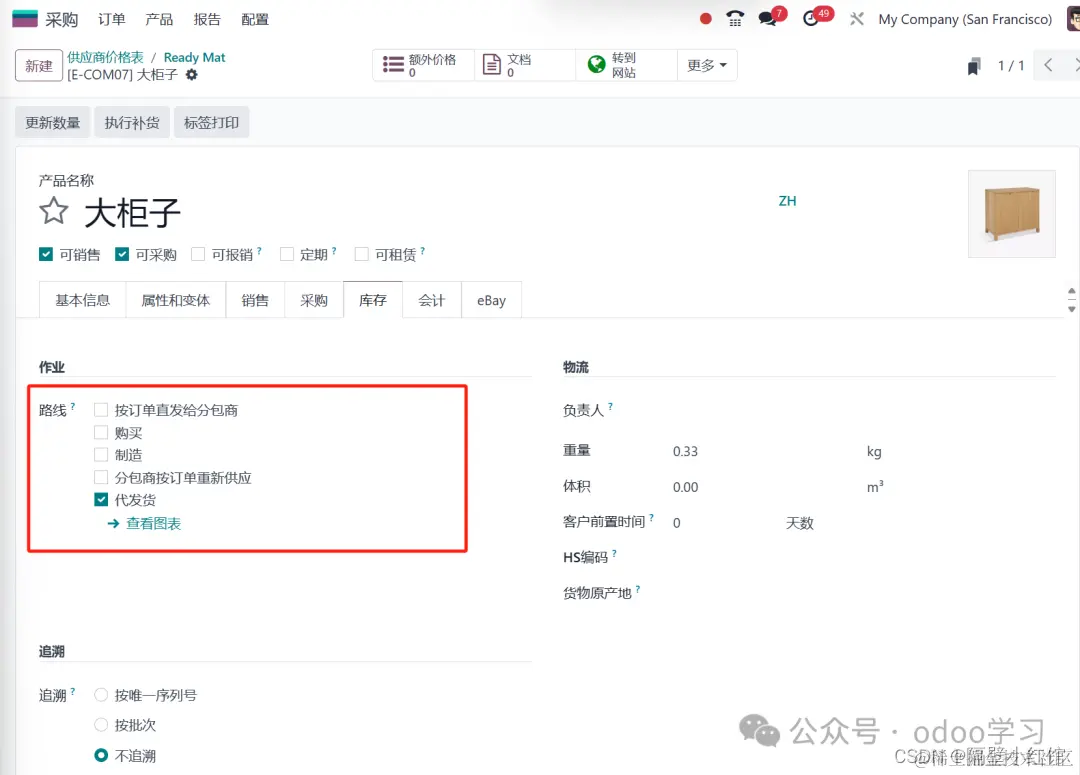This screenshot has height=775, width=1080.
Task: Enable 定期 checkbox
Action: 287,254
